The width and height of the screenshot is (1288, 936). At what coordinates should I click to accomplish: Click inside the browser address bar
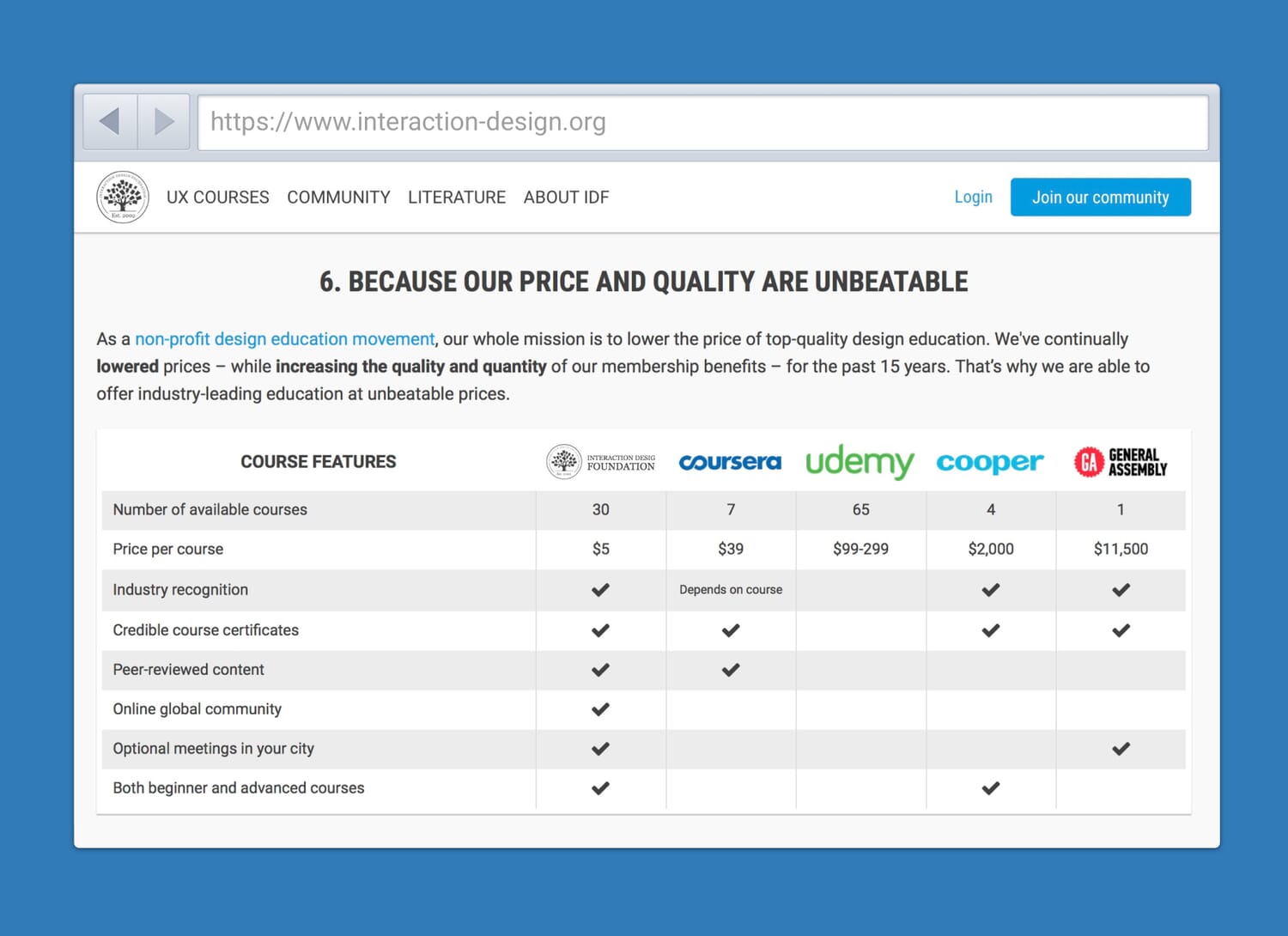click(x=601, y=121)
